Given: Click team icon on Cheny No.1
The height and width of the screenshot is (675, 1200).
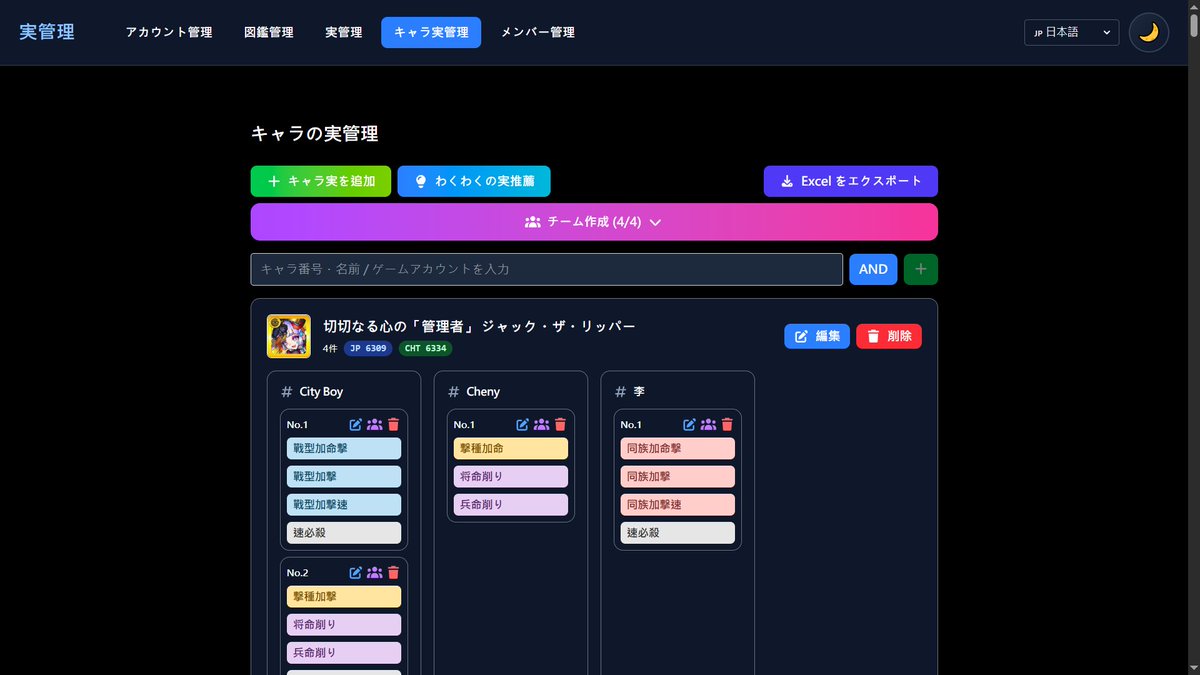Looking at the screenshot, I should pos(541,424).
